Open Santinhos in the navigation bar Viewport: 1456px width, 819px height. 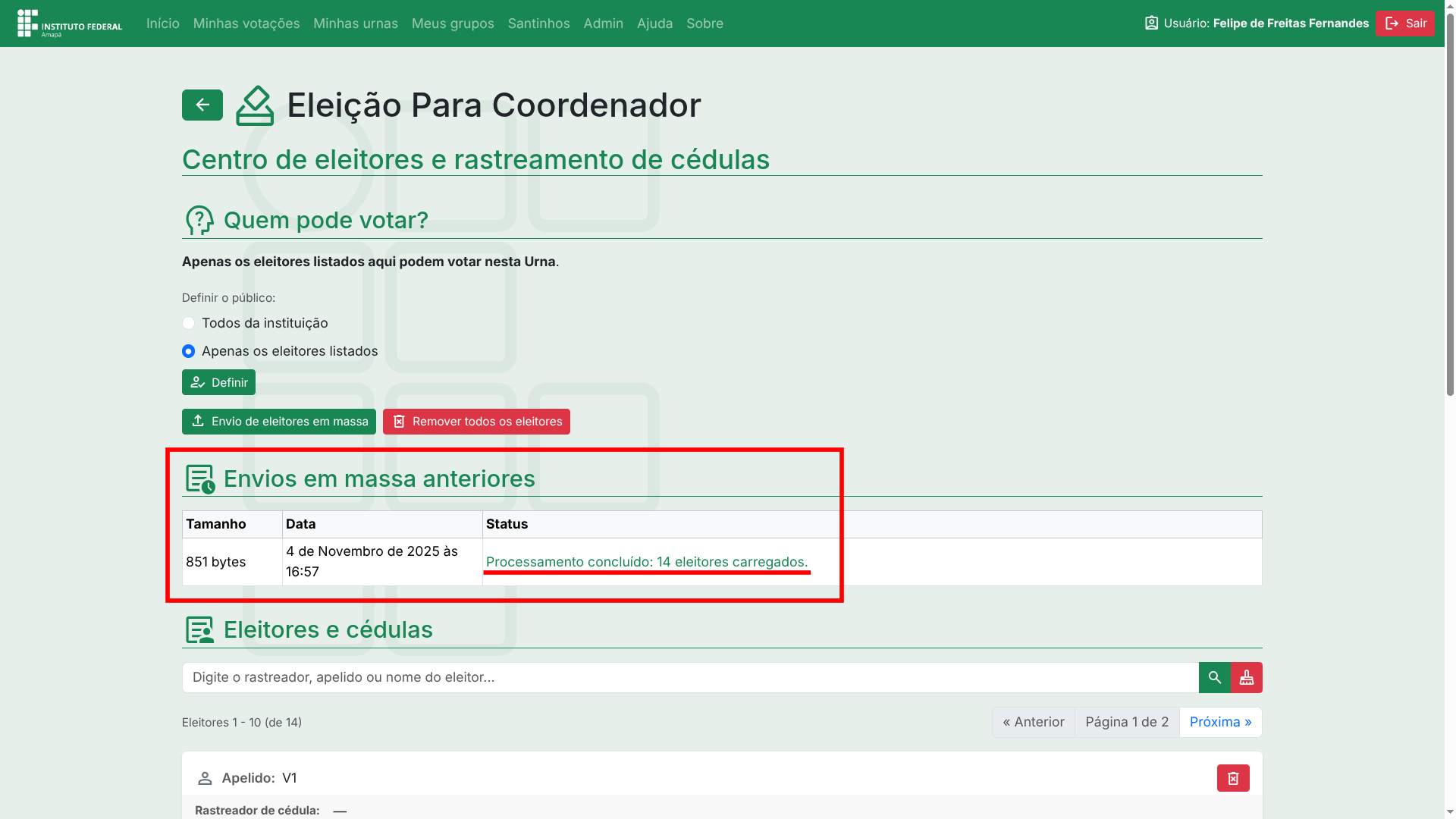point(538,24)
